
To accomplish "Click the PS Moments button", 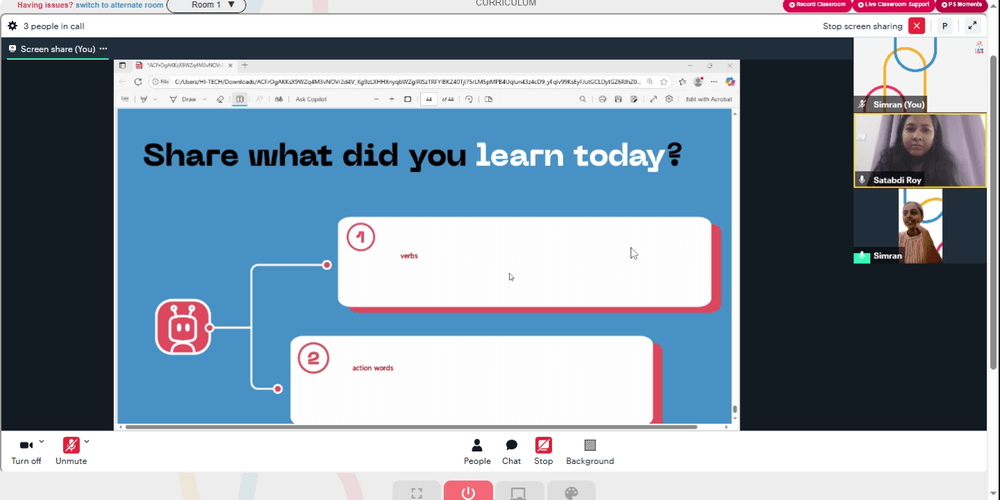I will coord(962,4).
